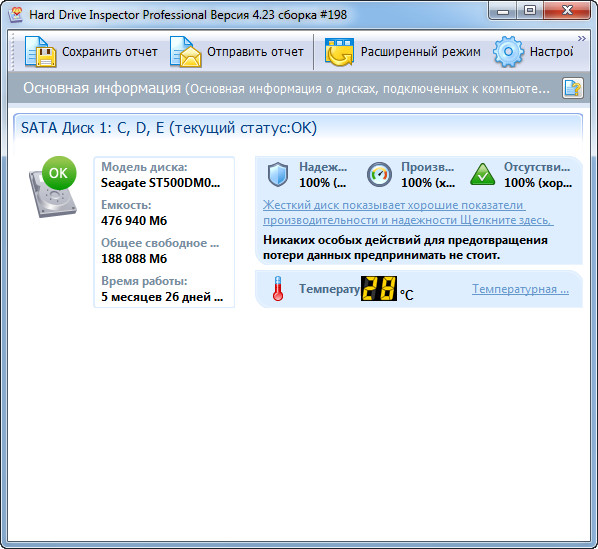Click the Отправить отчет label
This screenshot has width=598, height=549.
point(255,52)
